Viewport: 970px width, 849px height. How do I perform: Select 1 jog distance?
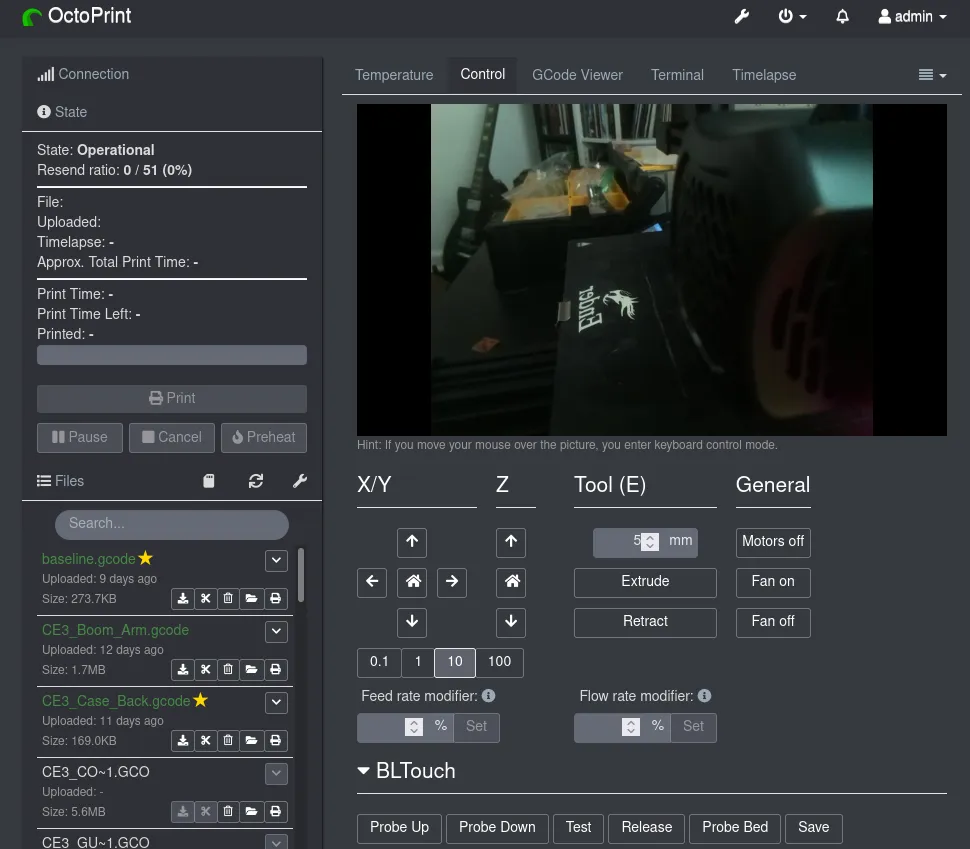418,663
